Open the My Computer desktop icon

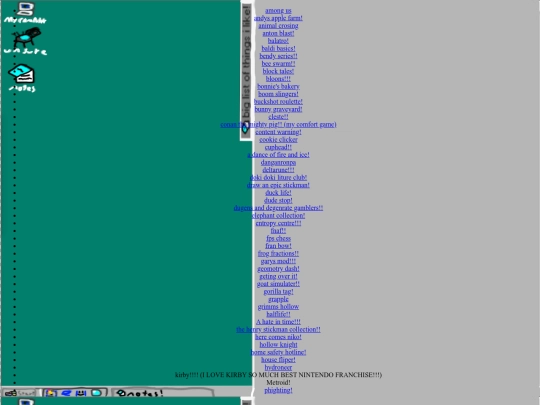point(25,12)
